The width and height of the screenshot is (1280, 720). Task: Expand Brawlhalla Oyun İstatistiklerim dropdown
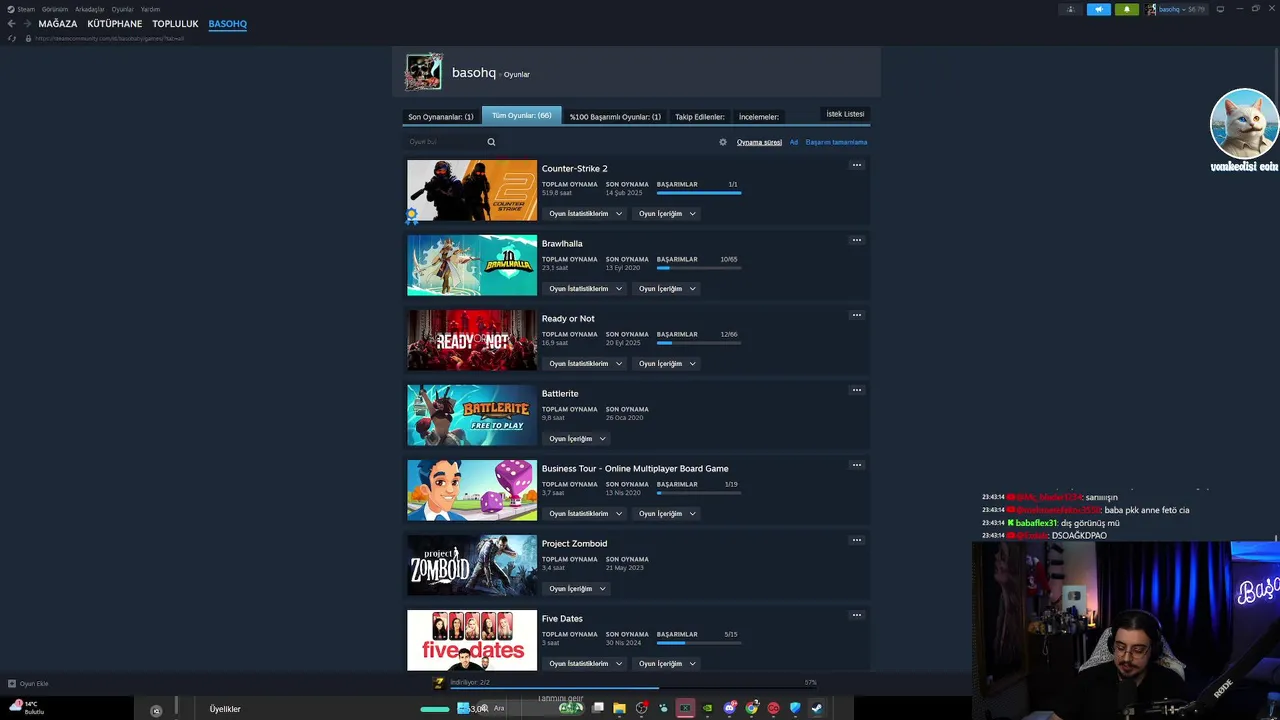point(586,289)
